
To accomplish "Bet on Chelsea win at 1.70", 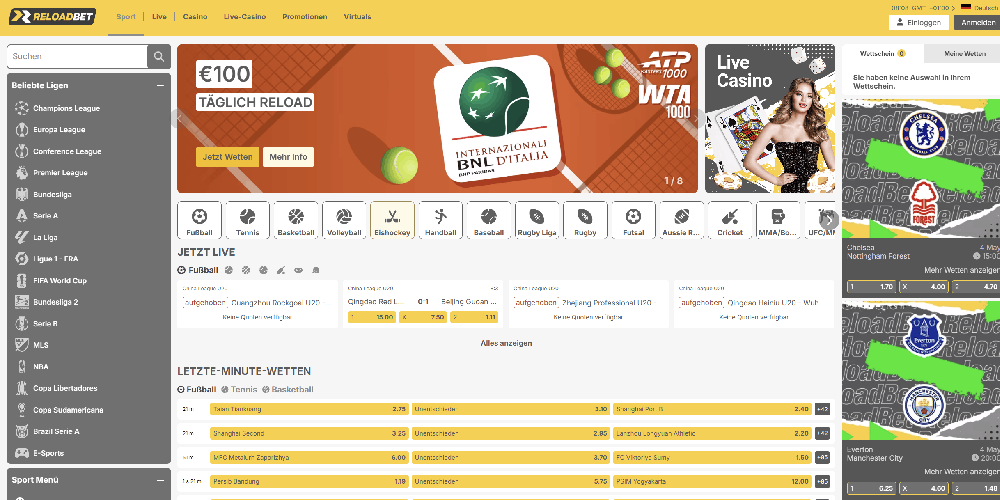I will pos(872,287).
